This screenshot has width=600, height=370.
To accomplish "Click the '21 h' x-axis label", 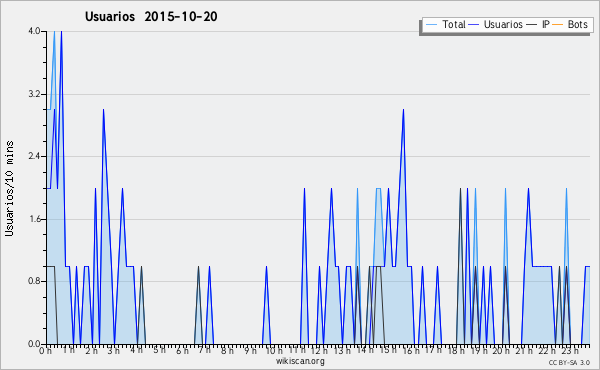I will click(x=524, y=350).
